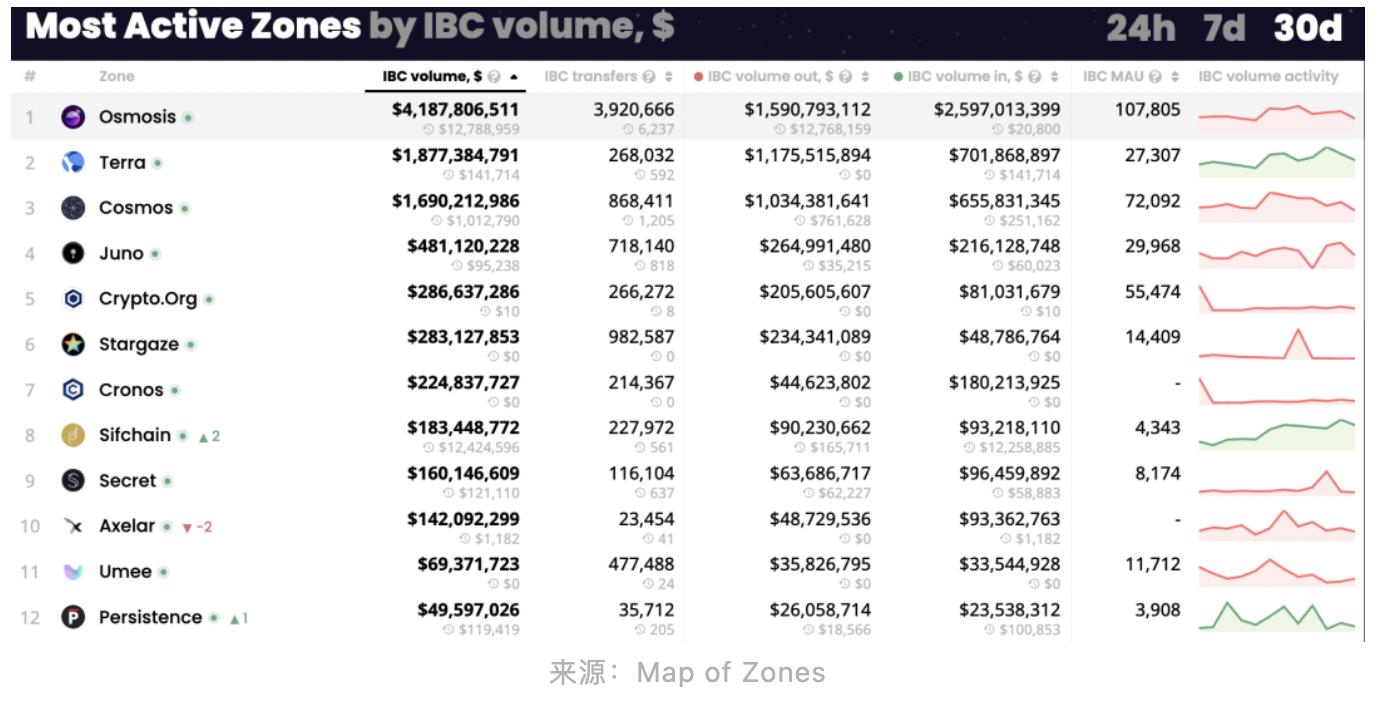Click the Osmosis zone logo icon
Viewport: 1380px width, 720px height.
(73, 117)
